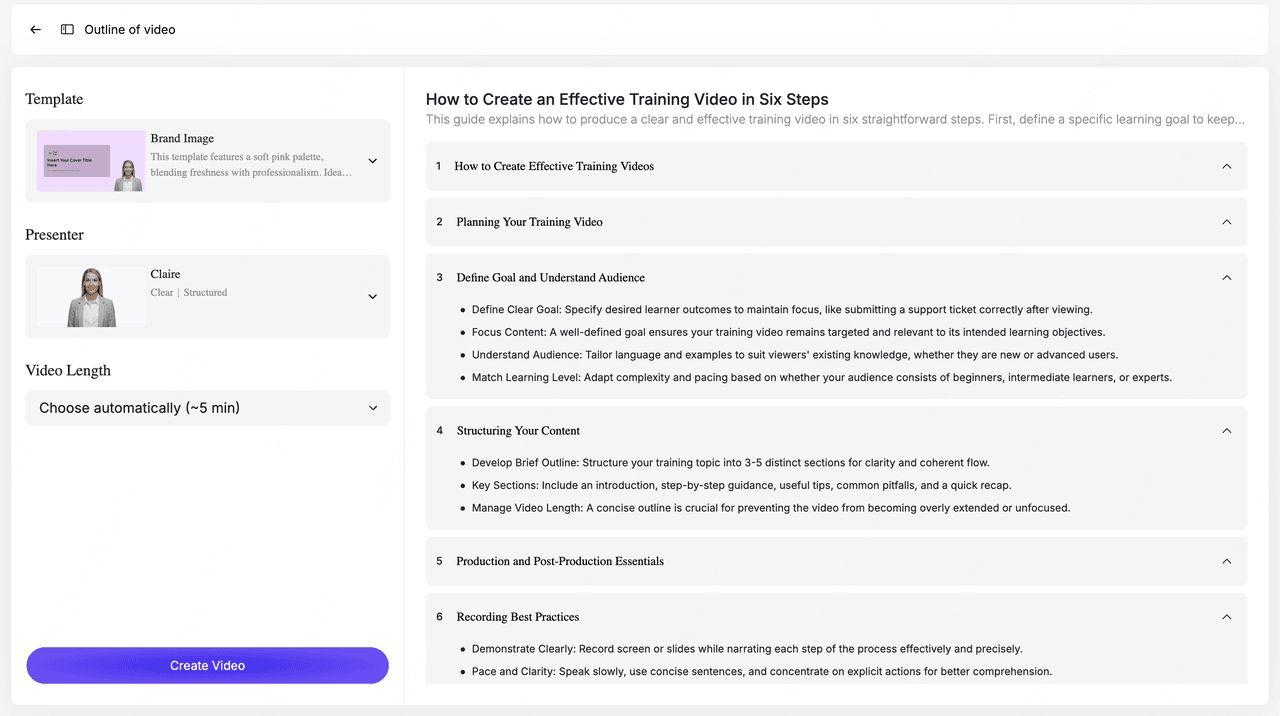Toggle the sidebar panel icon
The width and height of the screenshot is (1280, 716).
pos(67,30)
